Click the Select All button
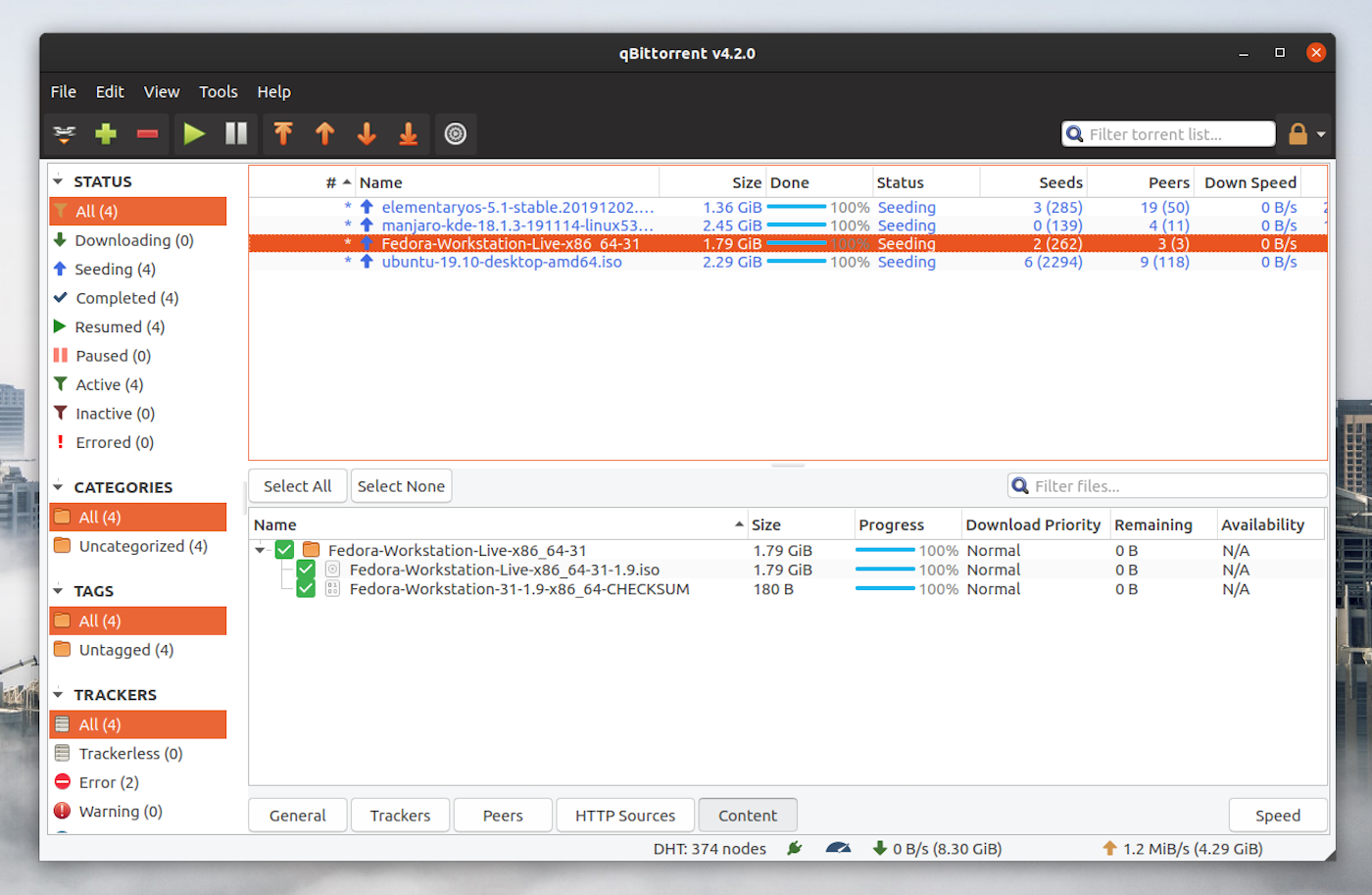 (297, 485)
